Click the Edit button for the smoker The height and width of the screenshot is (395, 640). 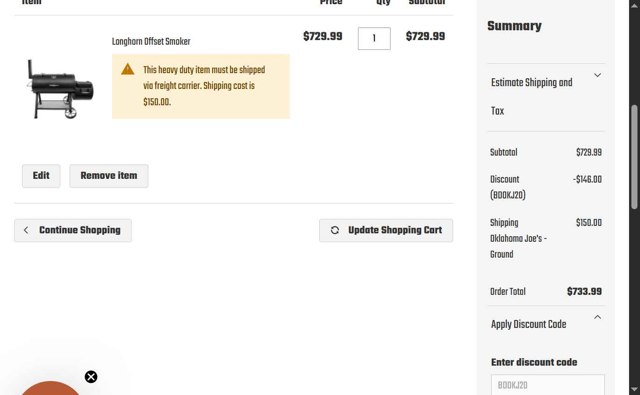click(41, 176)
